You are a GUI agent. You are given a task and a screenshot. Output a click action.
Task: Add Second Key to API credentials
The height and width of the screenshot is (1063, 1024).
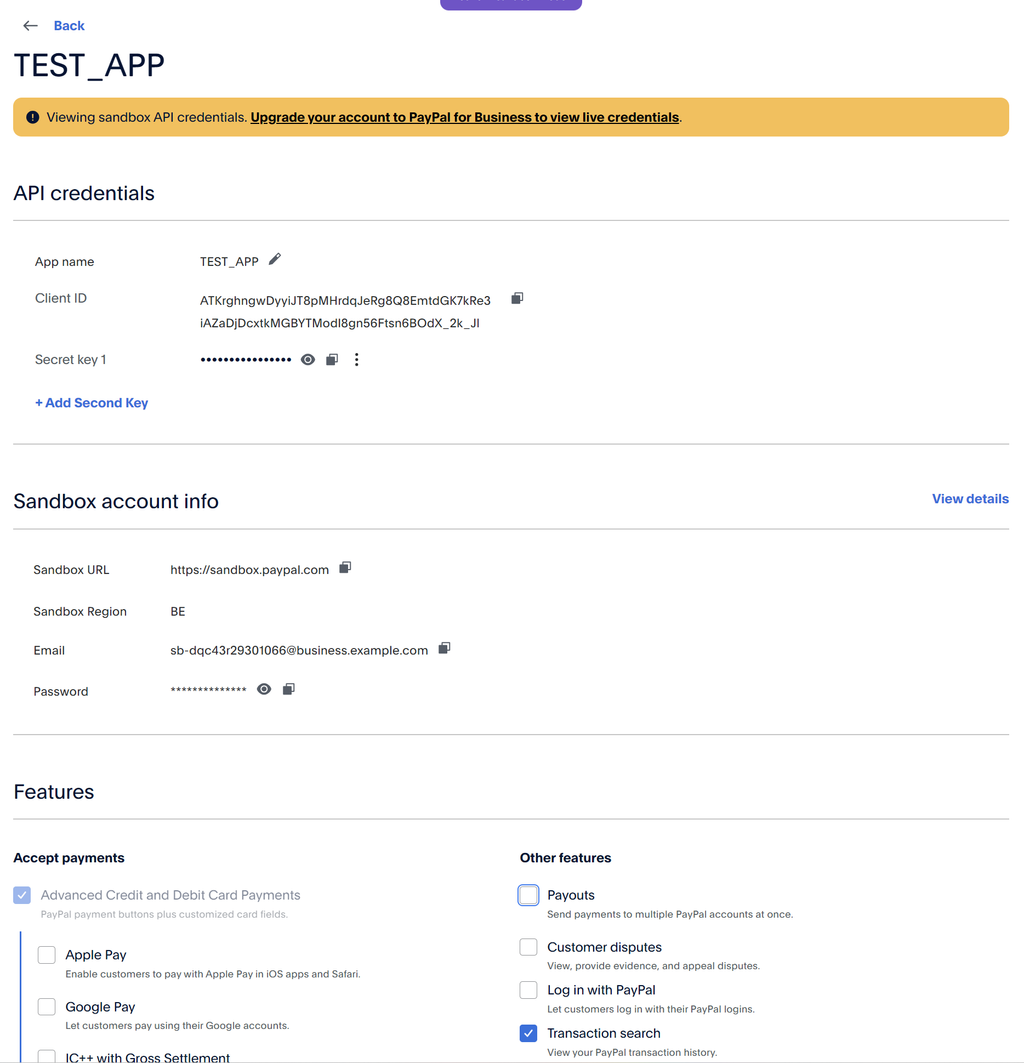pyautogui.click(x=92, y=403)
